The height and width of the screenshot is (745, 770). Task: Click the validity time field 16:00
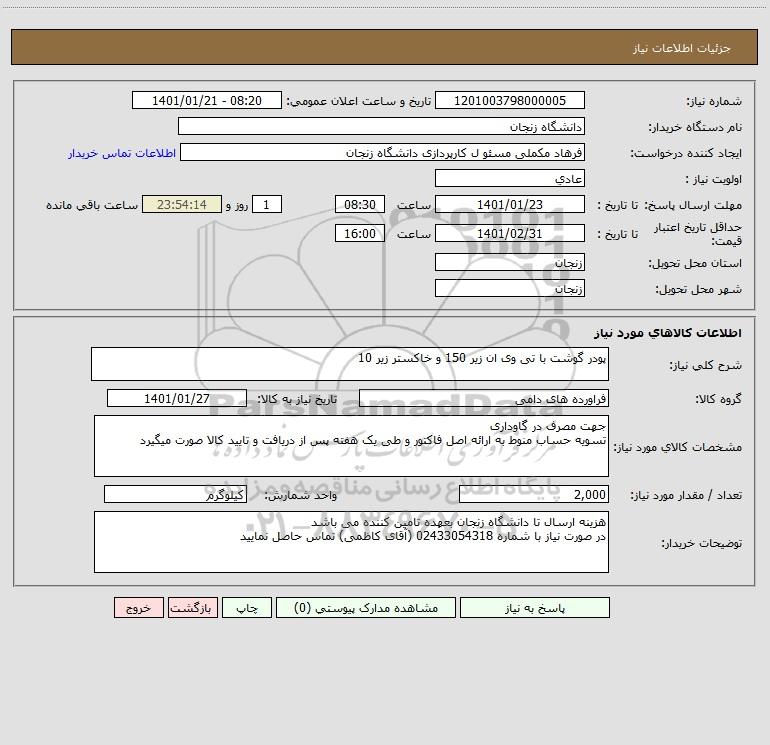tap(359, 234)
